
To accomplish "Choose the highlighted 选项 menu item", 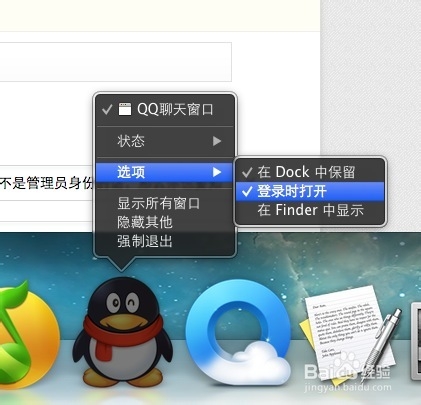I will point(164,172).
